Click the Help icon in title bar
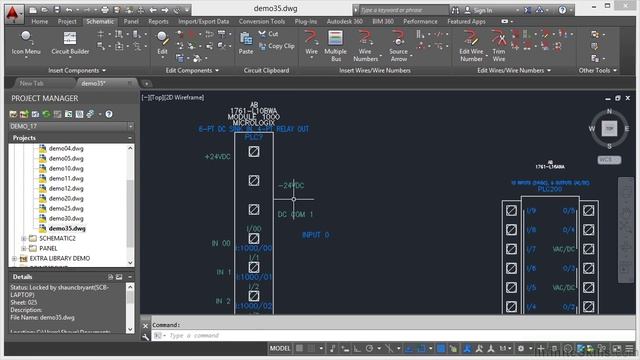 tap(562, 10)
